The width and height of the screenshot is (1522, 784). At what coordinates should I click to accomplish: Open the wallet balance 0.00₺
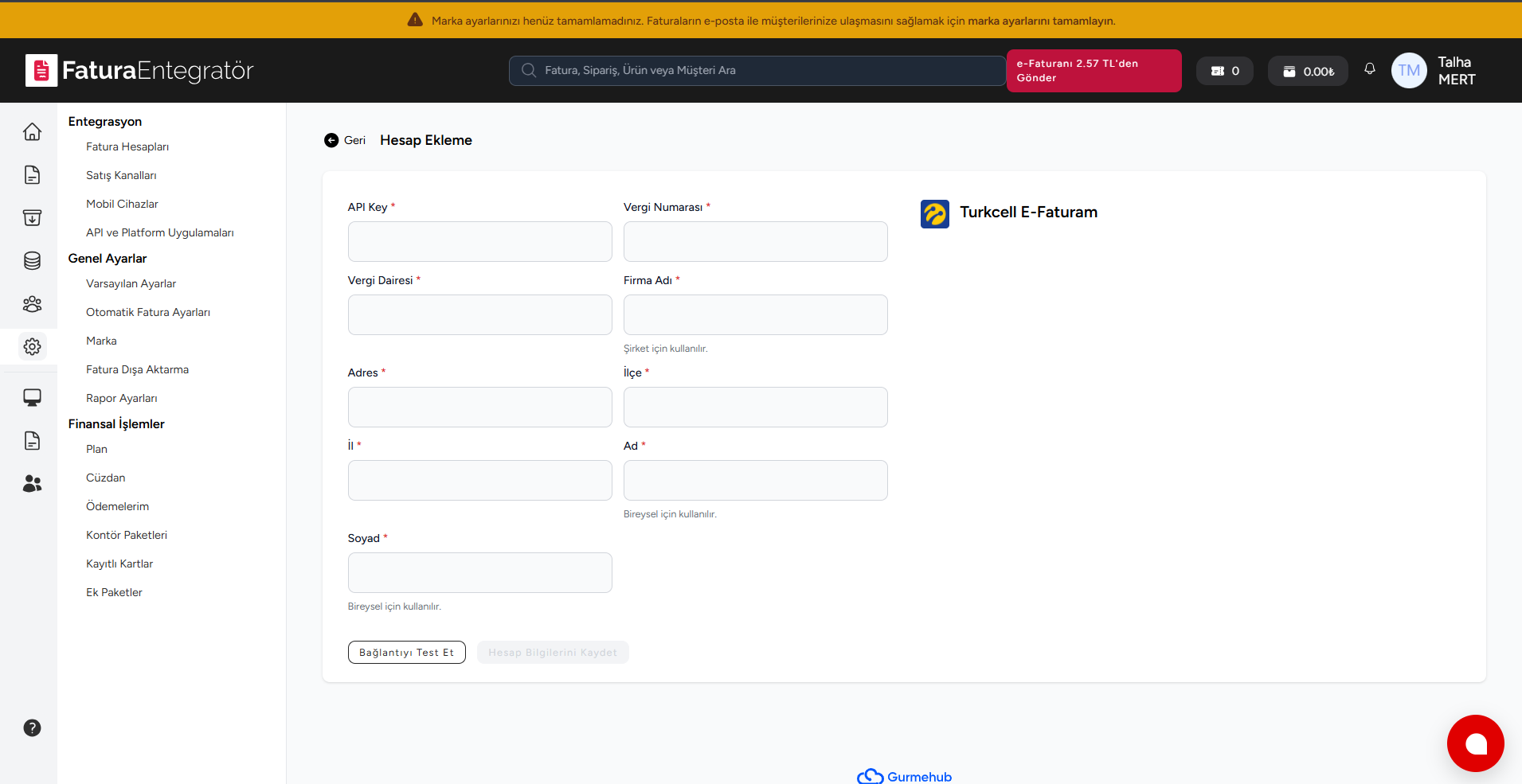[1308, 71]
